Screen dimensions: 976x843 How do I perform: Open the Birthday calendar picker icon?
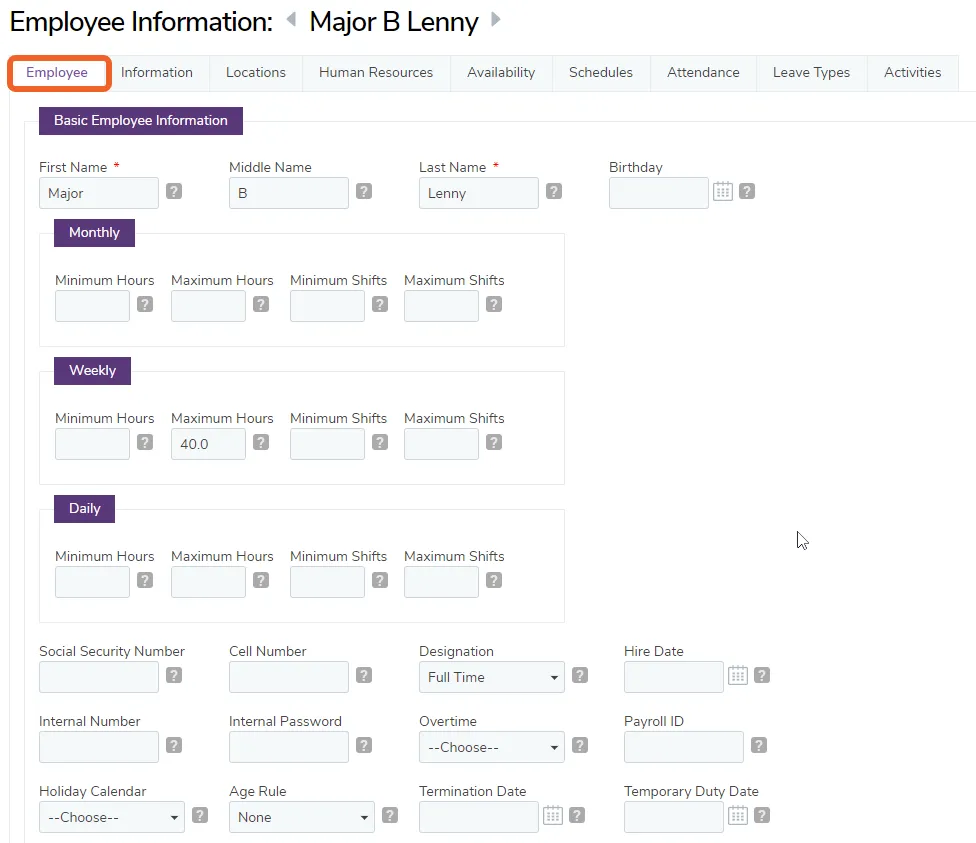723,191
